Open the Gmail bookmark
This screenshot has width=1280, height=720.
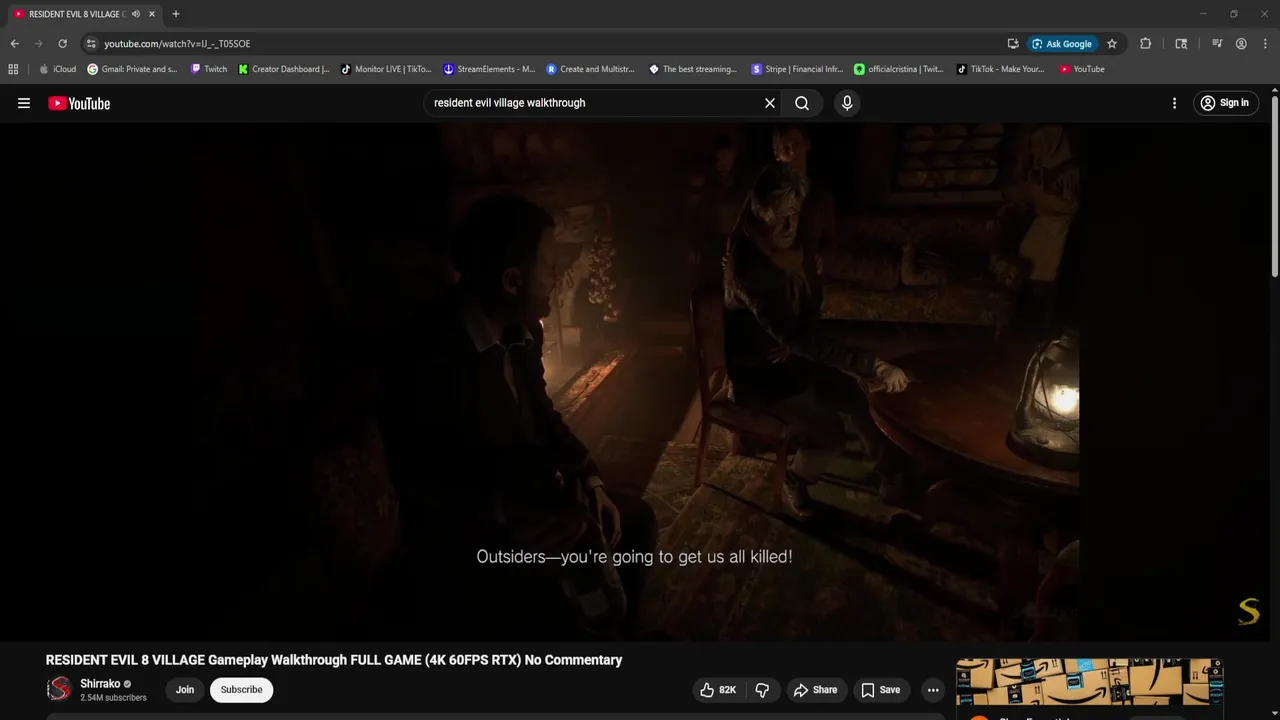pos(132,69)
